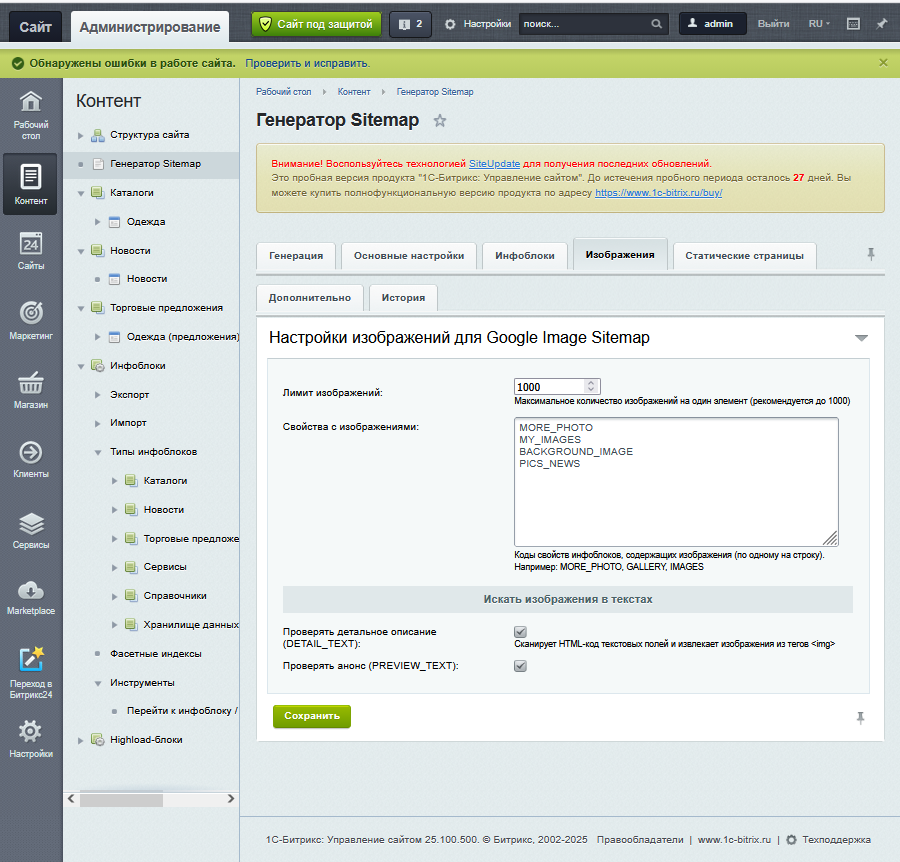Click the Лимит изображений number field

tap(549, 387)
